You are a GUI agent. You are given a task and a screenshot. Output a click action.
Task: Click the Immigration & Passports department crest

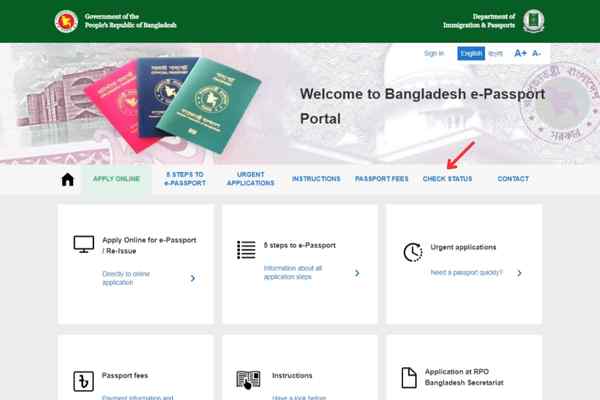pyautogui.click(x=533, y=21)
